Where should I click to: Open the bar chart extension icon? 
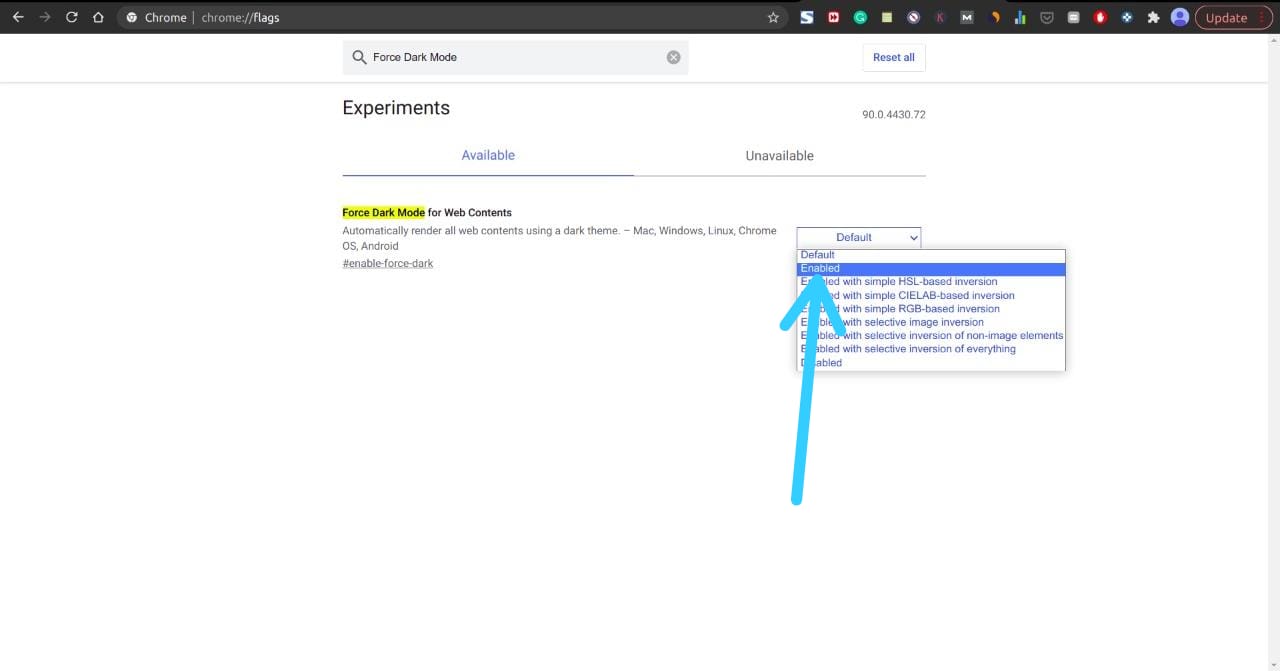pos(1020,17)
